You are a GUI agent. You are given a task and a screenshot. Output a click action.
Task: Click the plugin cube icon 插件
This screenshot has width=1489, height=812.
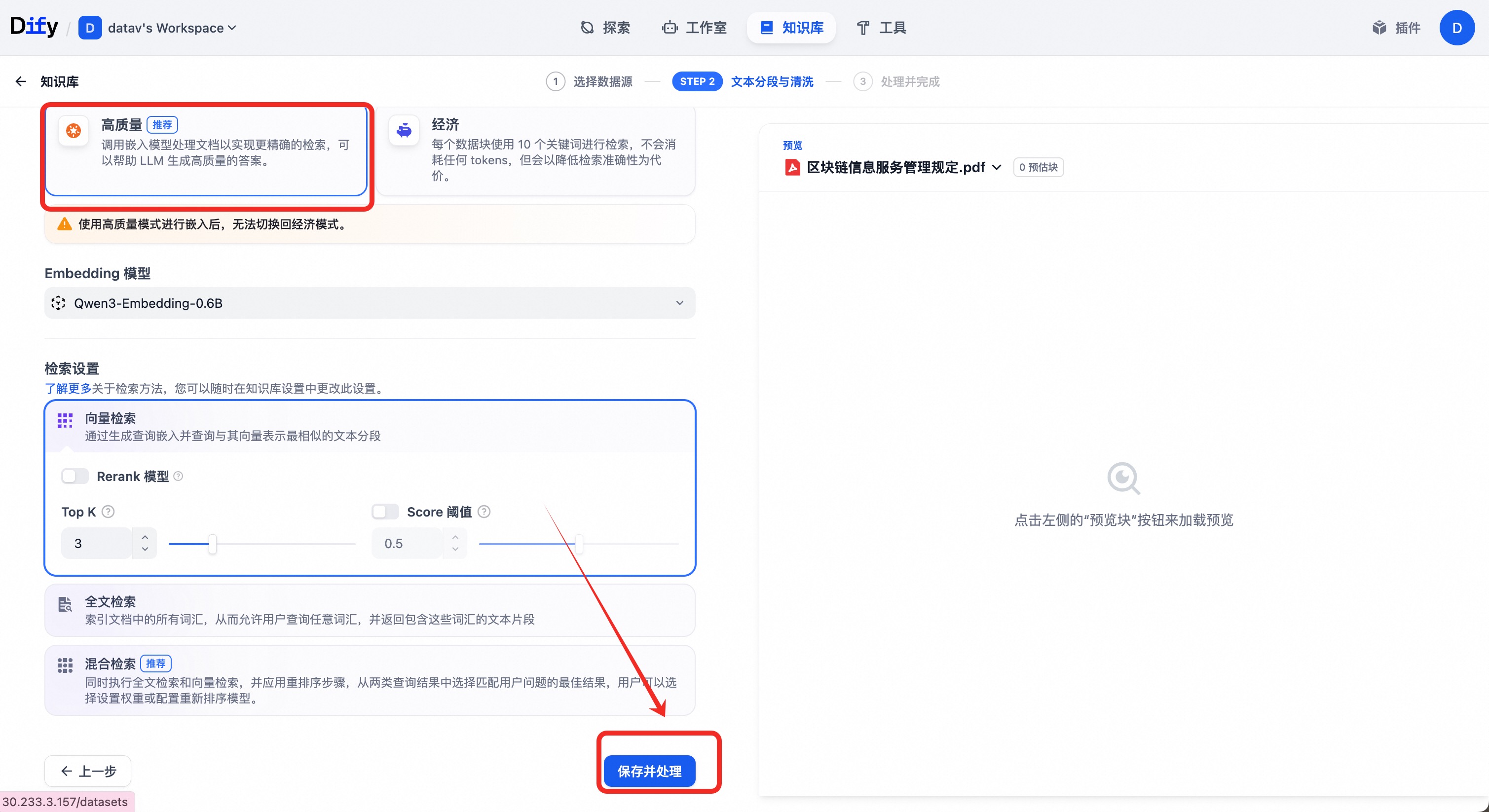click(x=1379, y=28)
